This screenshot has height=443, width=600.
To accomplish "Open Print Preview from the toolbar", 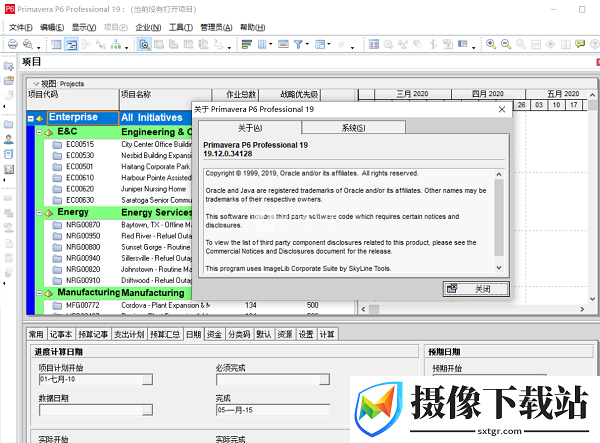I will 28,44.
